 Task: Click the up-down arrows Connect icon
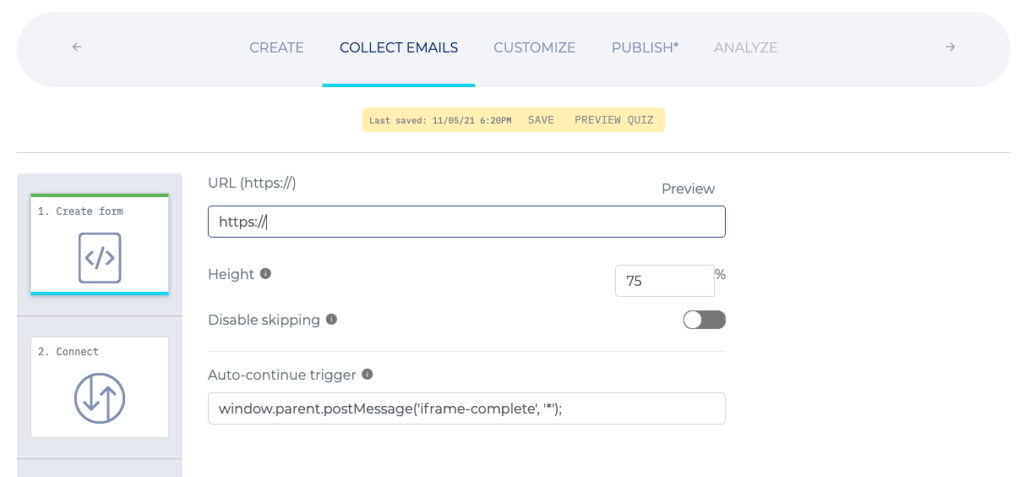click(x=99, y=399)
